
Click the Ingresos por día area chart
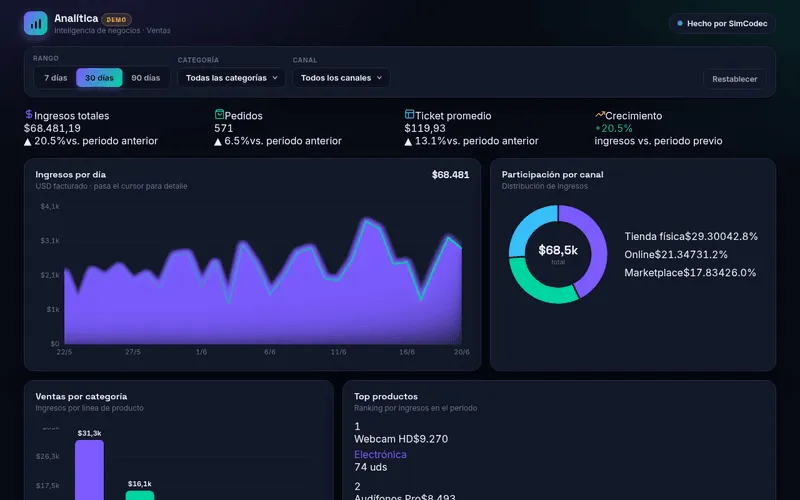263,281
